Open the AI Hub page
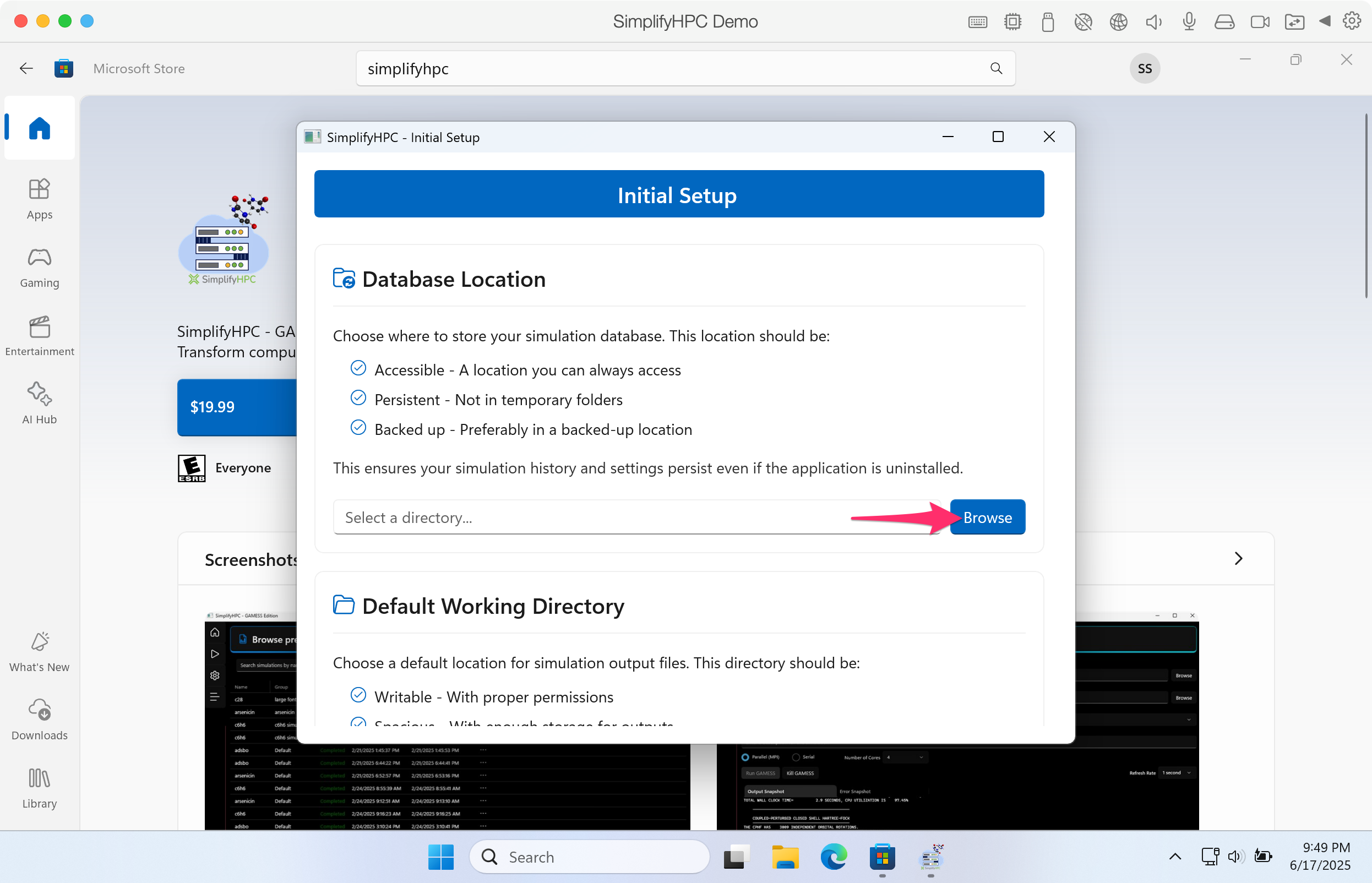Image resolution: width=1372 pixels, height=883 pixels. point(39,404)
